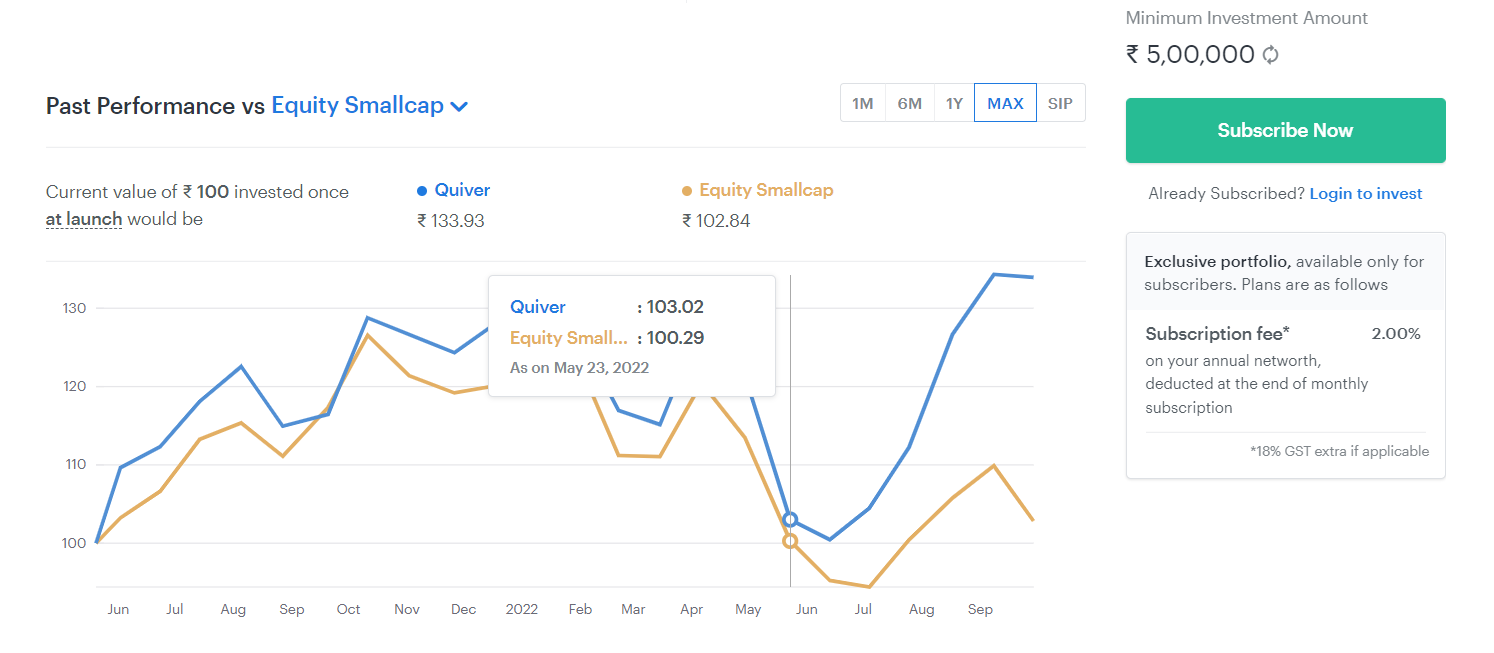This screenshot has height=653, width=1494.
Task: Click the '*18% GST extra if applicable' note
Action: coord(1339,451)
